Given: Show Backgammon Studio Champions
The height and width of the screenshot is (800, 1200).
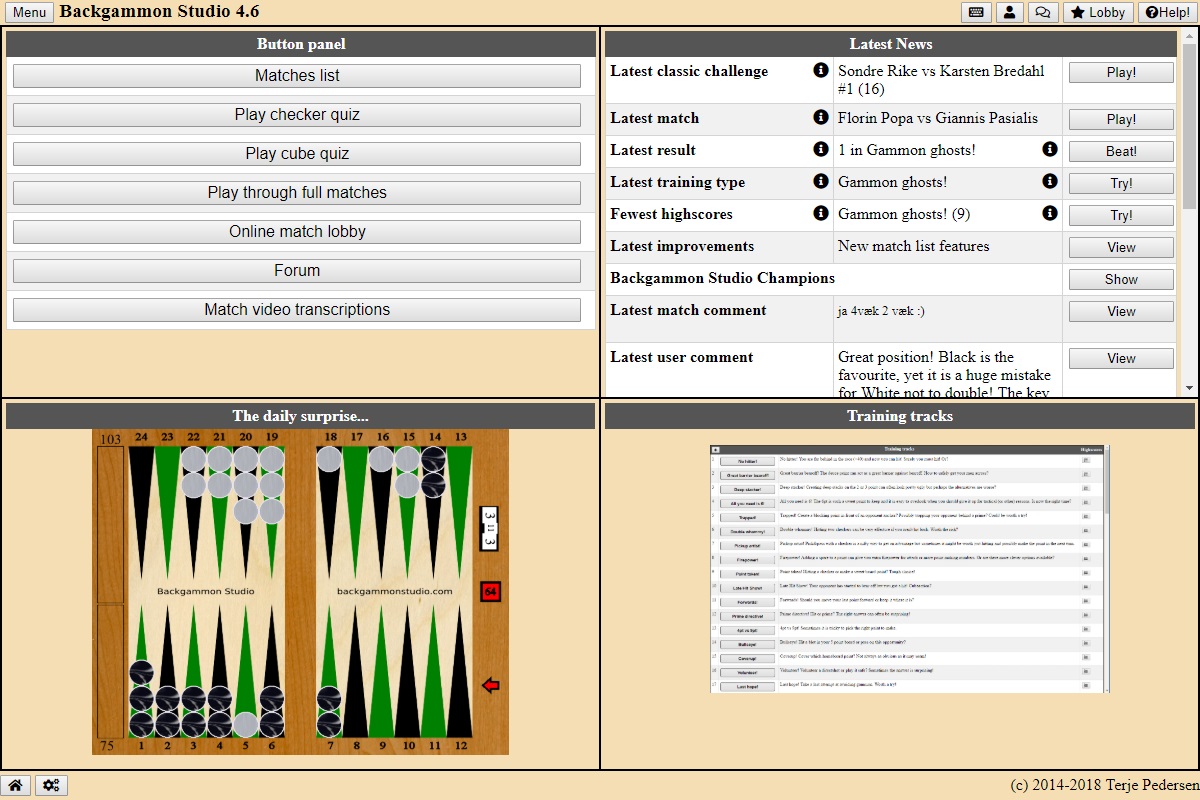Looking at the screenshot, I should click(1121, 279).
